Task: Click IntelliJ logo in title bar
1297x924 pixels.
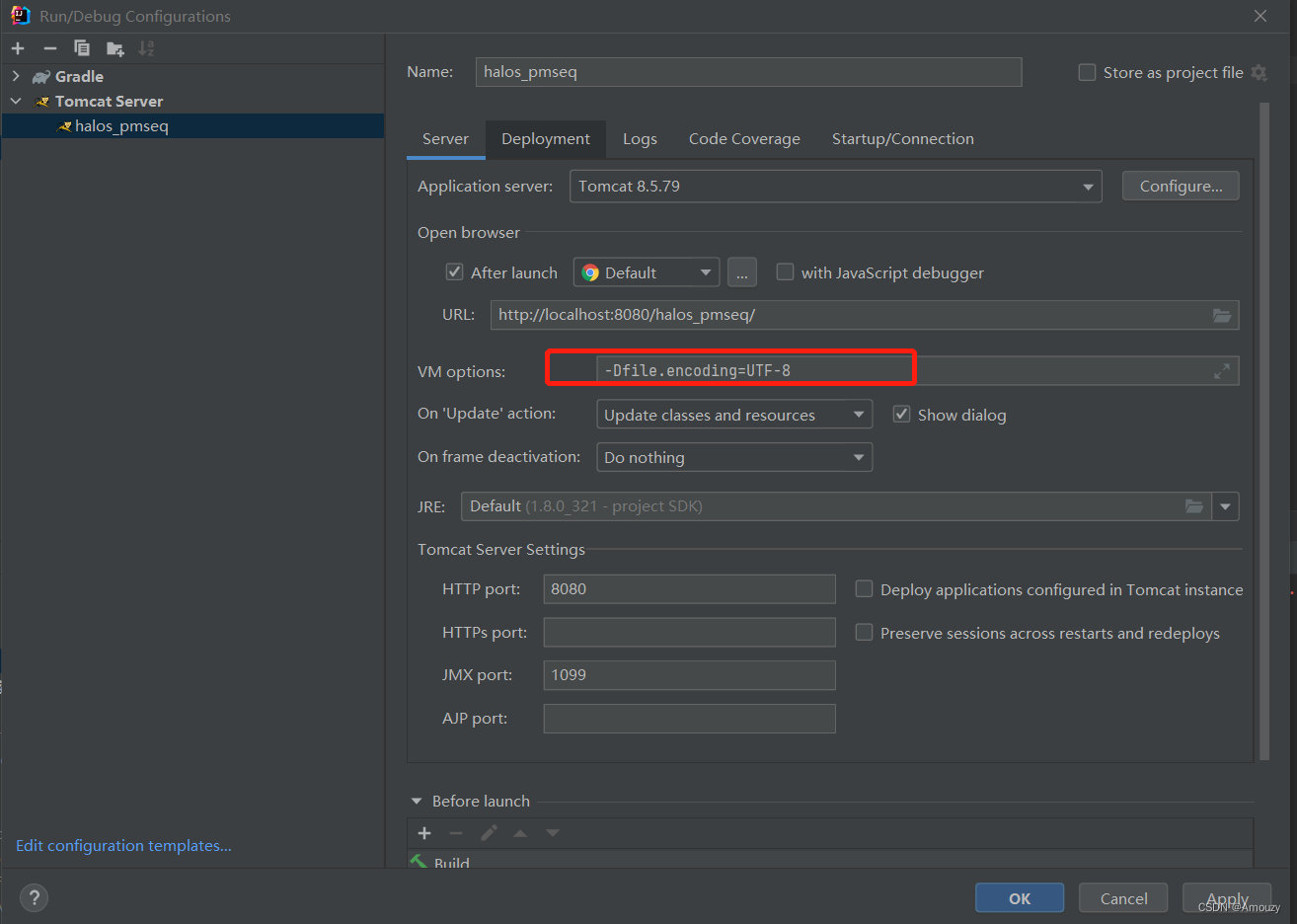Action: pyautogui.click(x=20, y=16)
